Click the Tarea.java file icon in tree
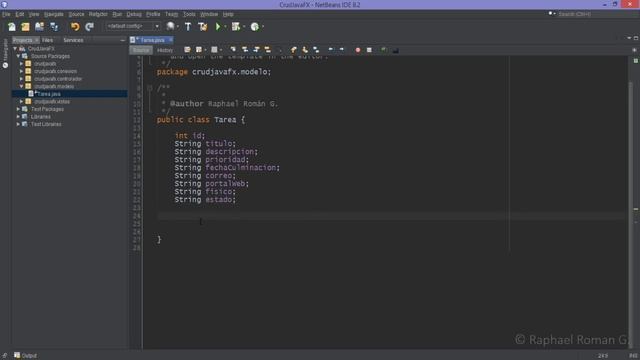The image size is (640, 360). 31,94
